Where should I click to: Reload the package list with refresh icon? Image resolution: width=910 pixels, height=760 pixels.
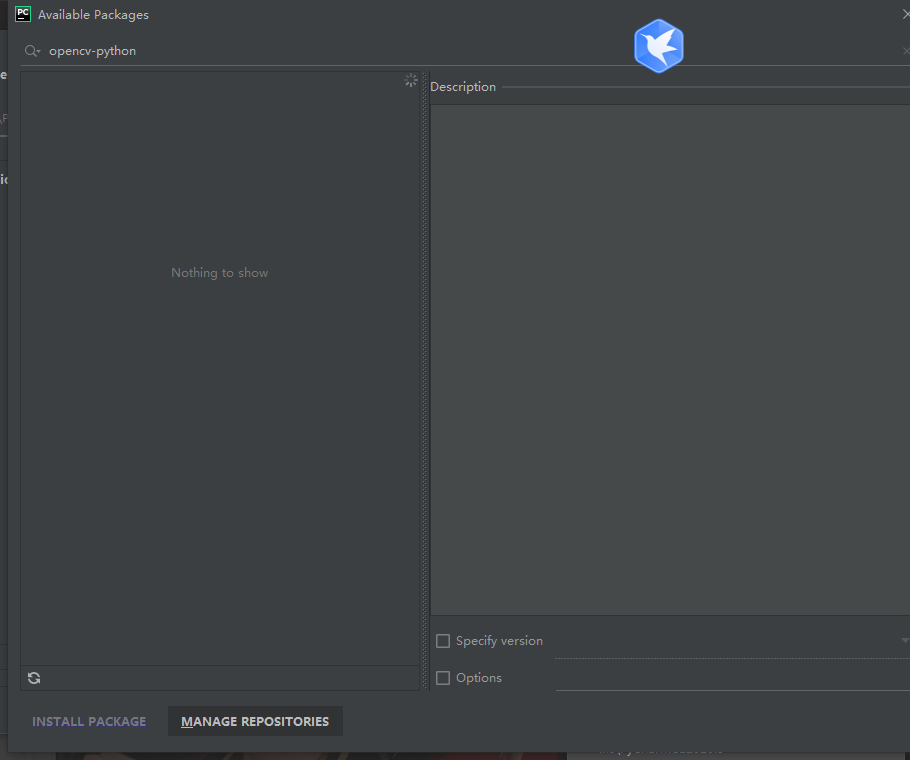point(34,678)
